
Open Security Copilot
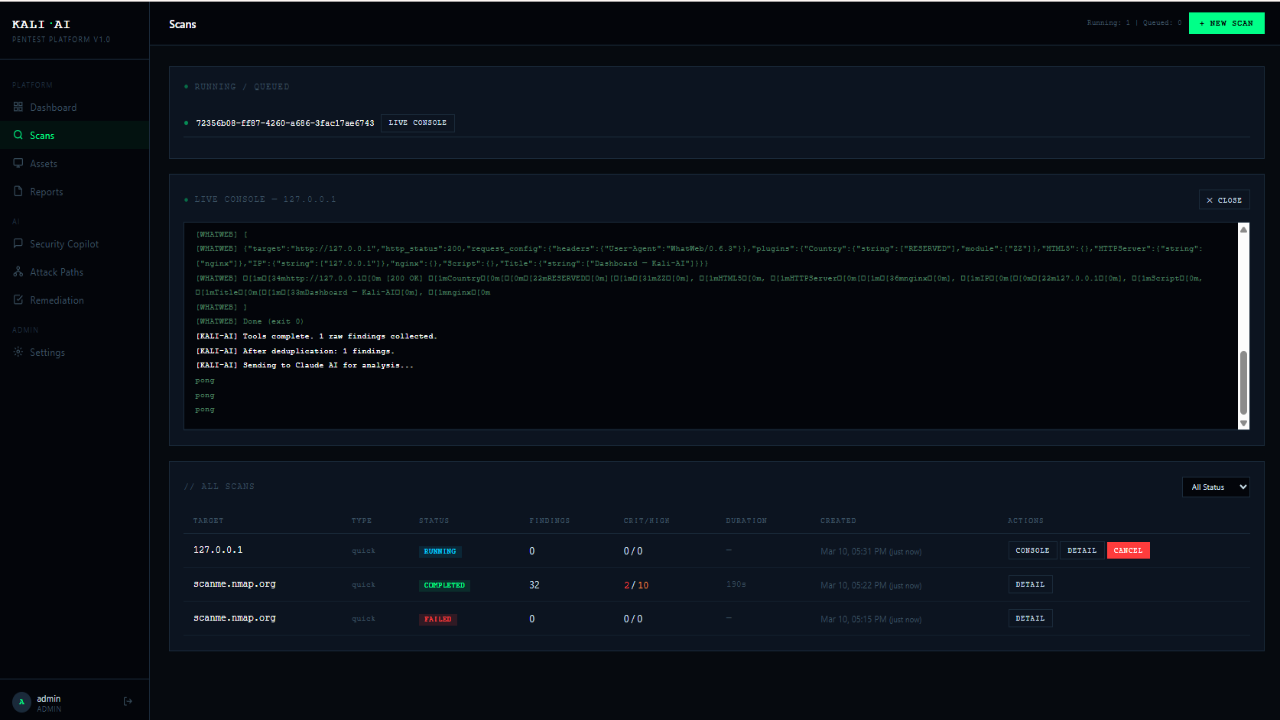point(74,244)
